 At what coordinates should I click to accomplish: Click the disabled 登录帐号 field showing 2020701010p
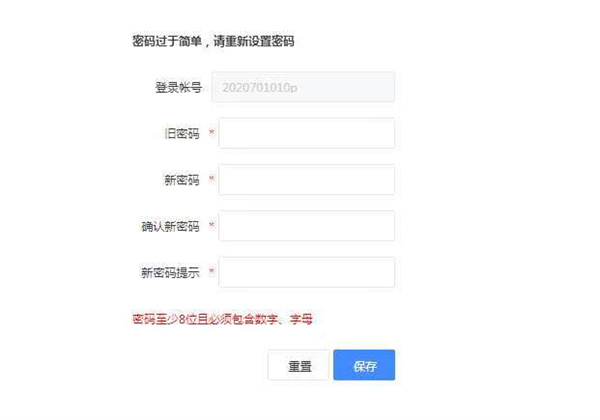303,87
